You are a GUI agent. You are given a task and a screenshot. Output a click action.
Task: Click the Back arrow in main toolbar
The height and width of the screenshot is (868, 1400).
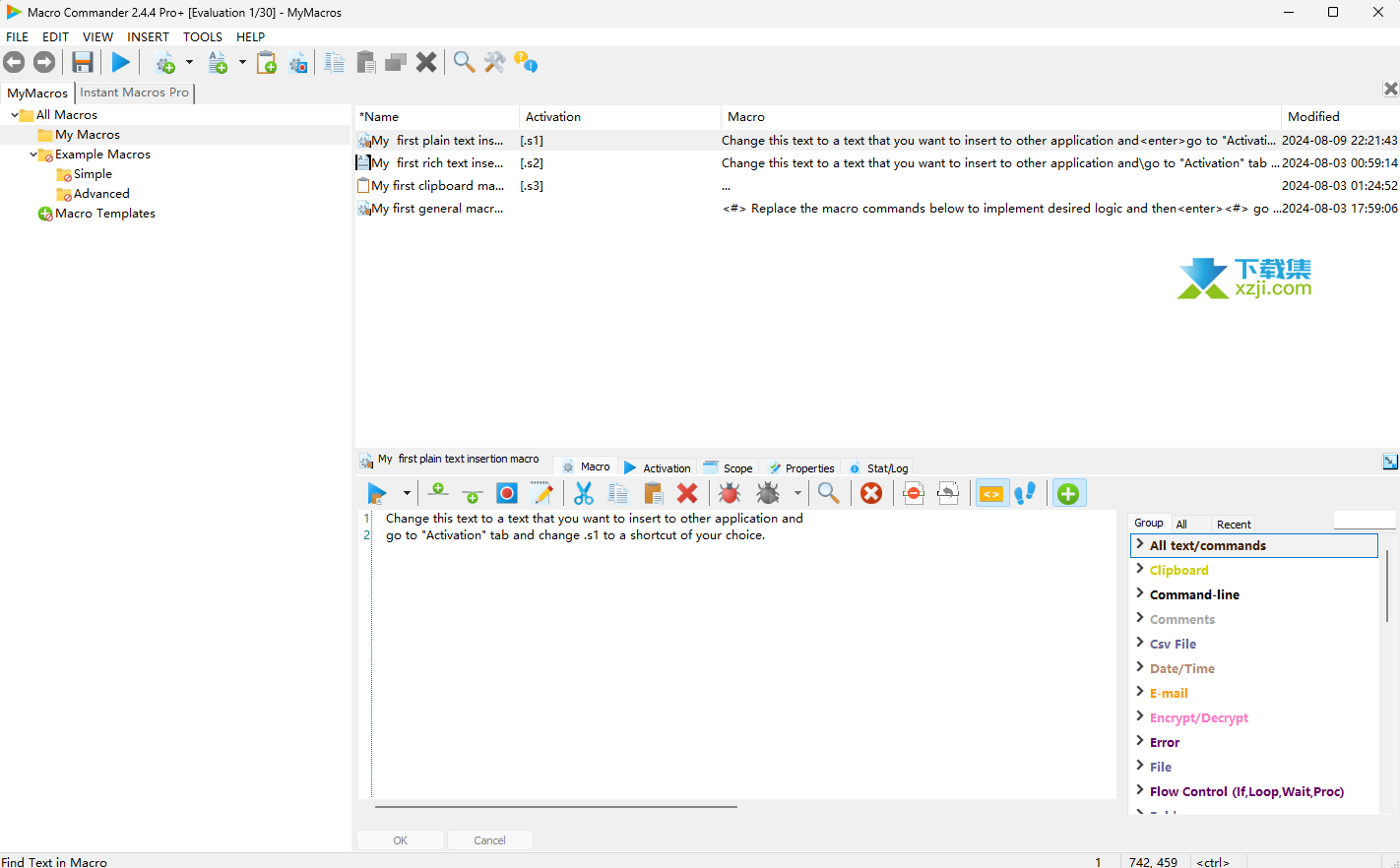click(14, 63)
